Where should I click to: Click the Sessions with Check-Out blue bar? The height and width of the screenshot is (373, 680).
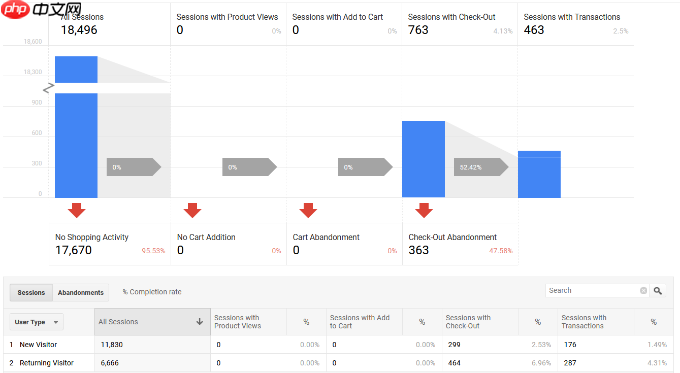click(423, 159)
